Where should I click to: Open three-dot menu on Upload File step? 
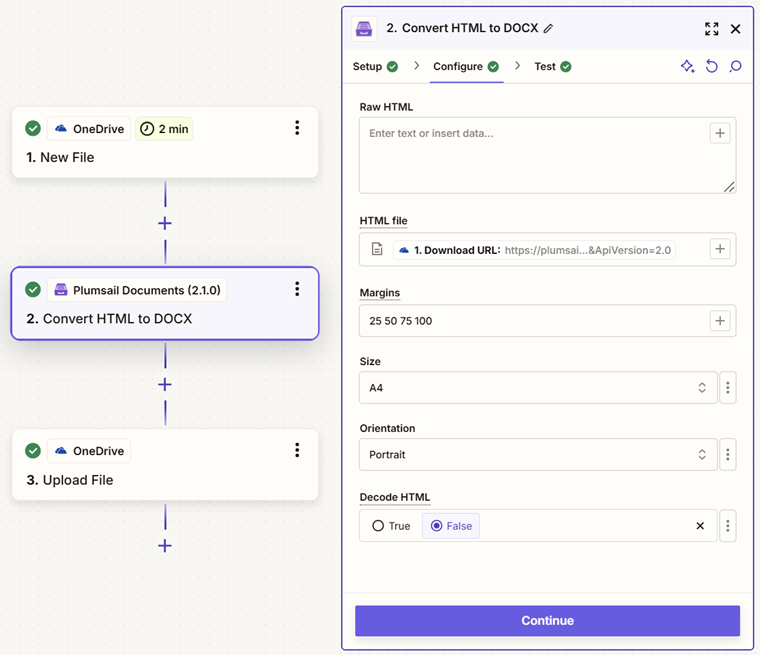tap(297, 450)
